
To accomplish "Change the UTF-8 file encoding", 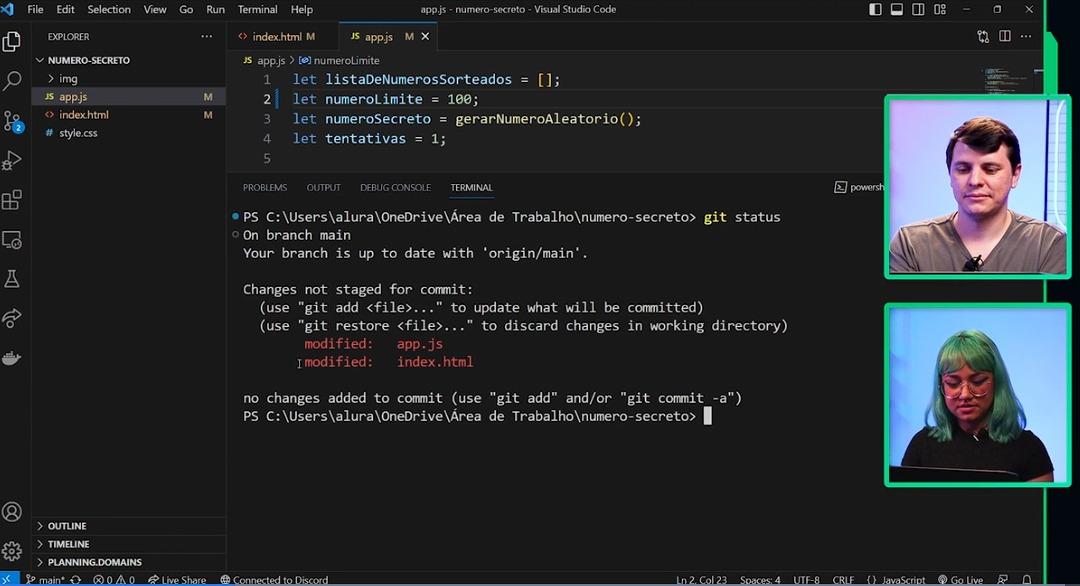I will [x=807, y=580].
